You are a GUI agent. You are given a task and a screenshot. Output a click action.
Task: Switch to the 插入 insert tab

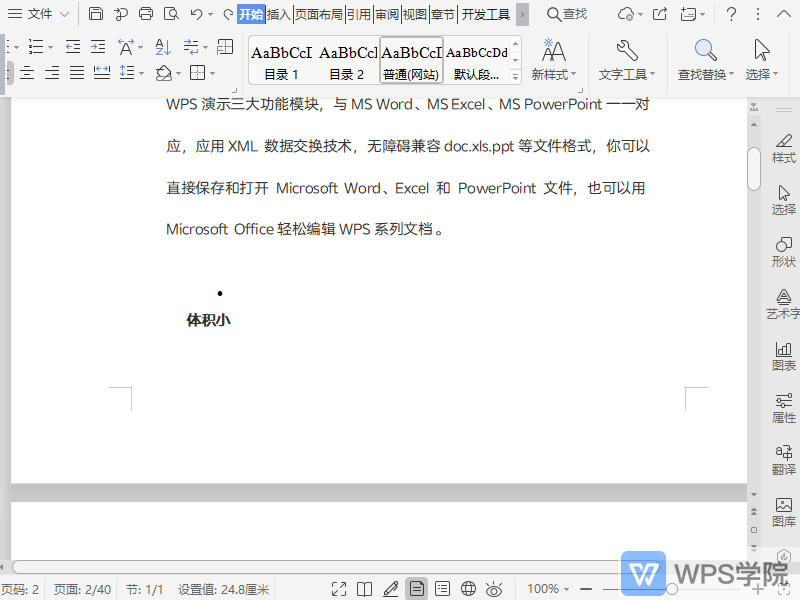click(x=279, y=14)
